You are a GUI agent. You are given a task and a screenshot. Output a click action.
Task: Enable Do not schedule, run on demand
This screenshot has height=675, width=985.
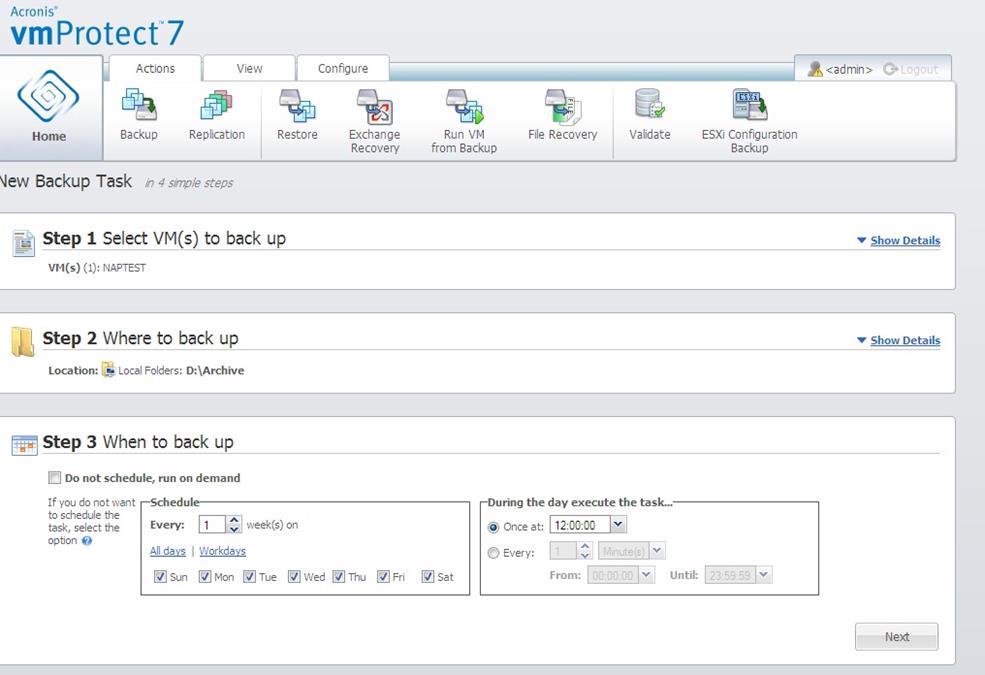55,478
